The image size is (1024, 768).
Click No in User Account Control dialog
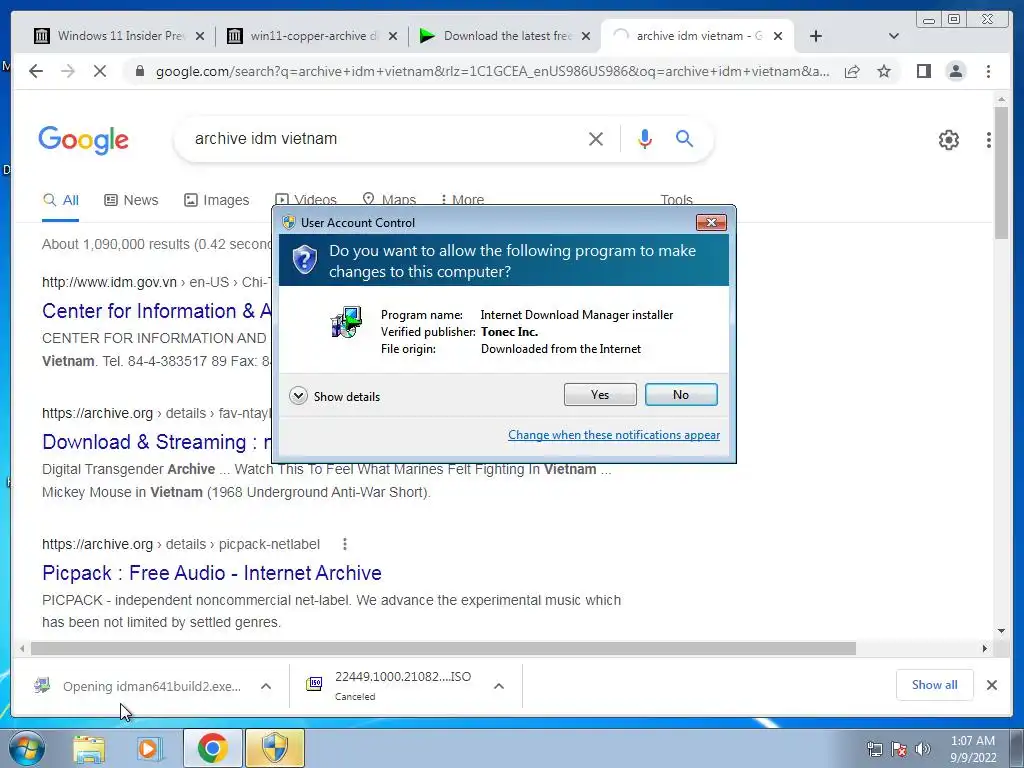click(x=680, y=394)
